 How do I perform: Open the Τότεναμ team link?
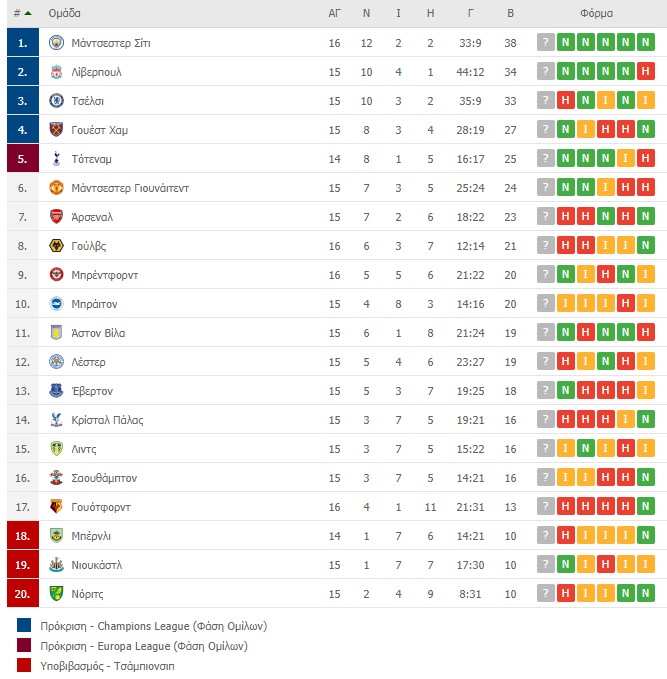tap(91, 159)
